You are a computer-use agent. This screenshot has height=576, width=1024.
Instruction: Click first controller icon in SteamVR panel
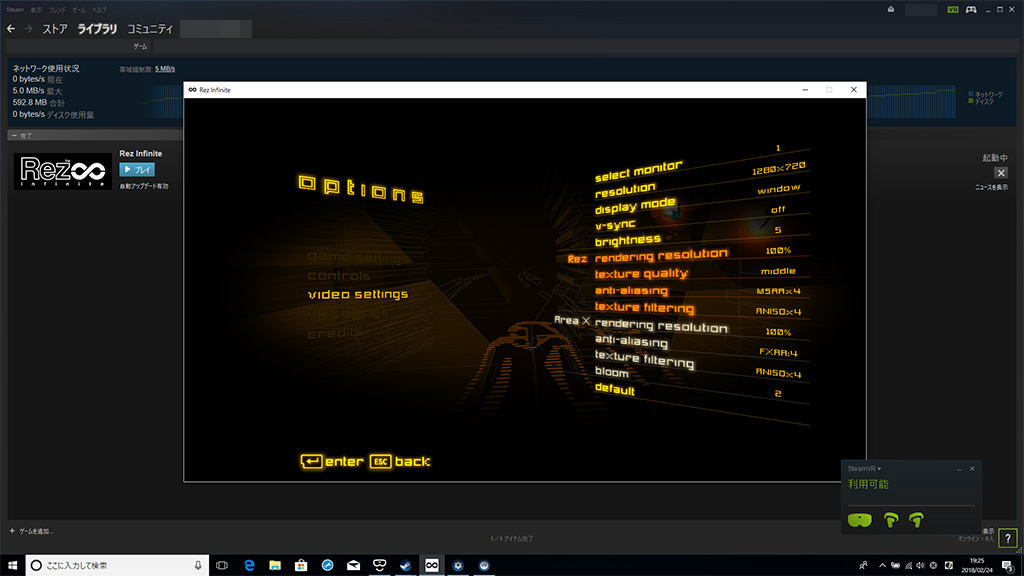(x=891, y=520)
